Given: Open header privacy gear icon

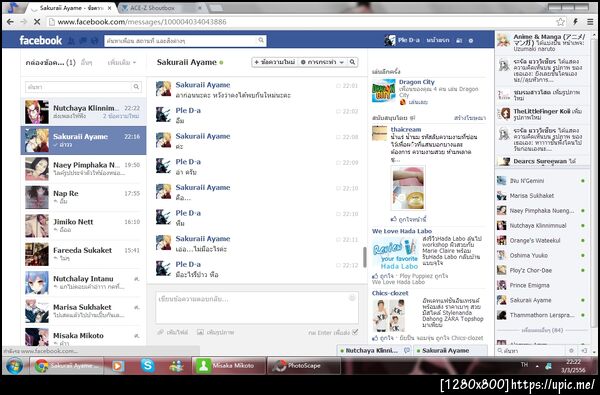Looking at the screenshot, I should 471,40.
